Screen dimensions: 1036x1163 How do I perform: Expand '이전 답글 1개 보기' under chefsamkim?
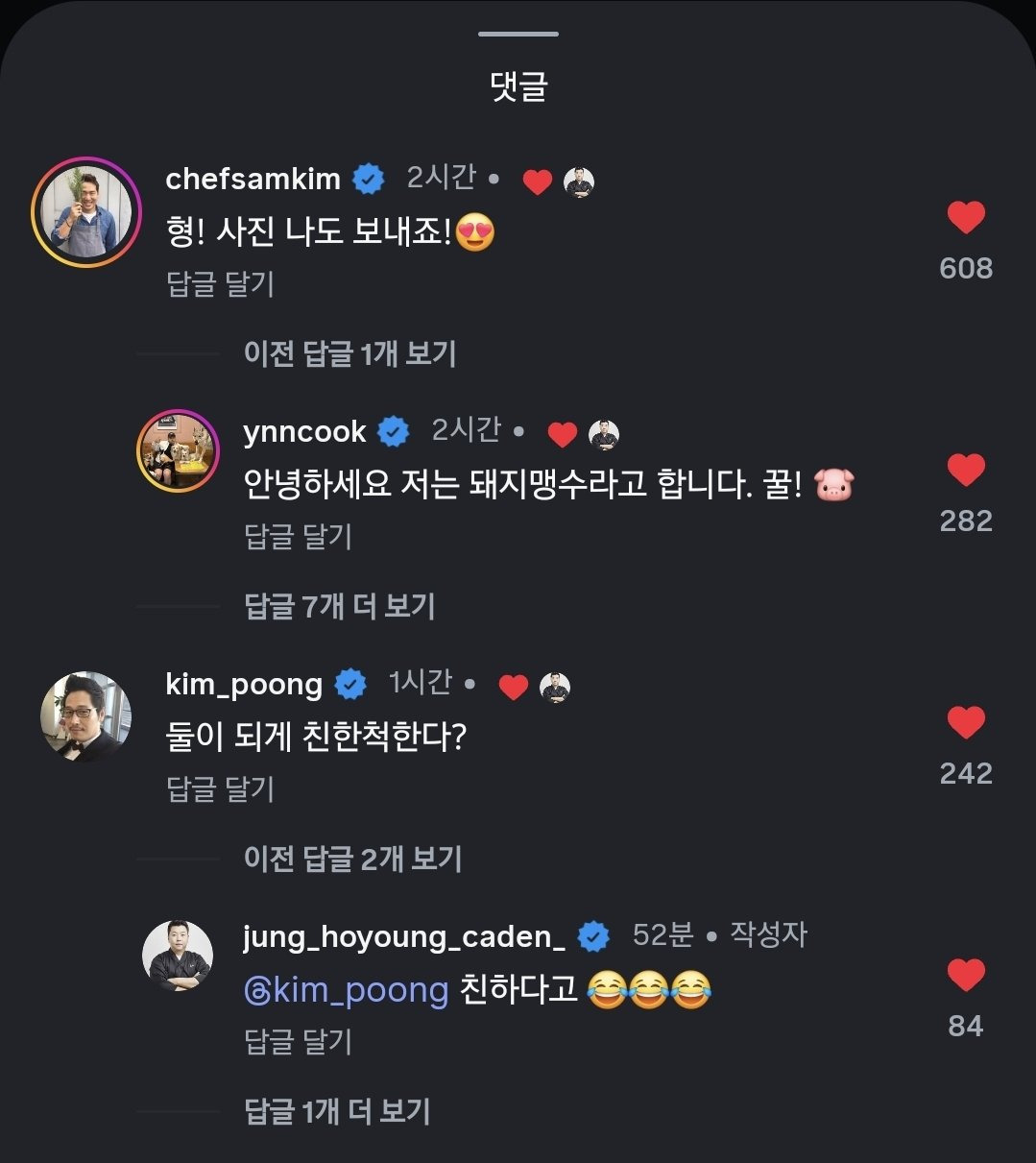coord(349,354)
